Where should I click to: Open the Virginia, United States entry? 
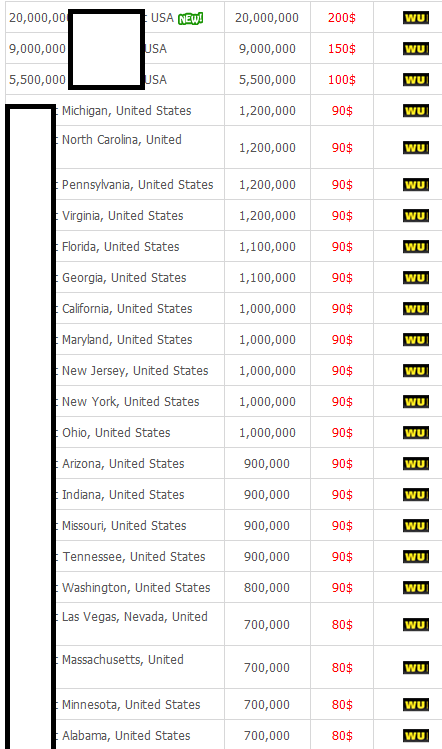(x=123, y=216)
